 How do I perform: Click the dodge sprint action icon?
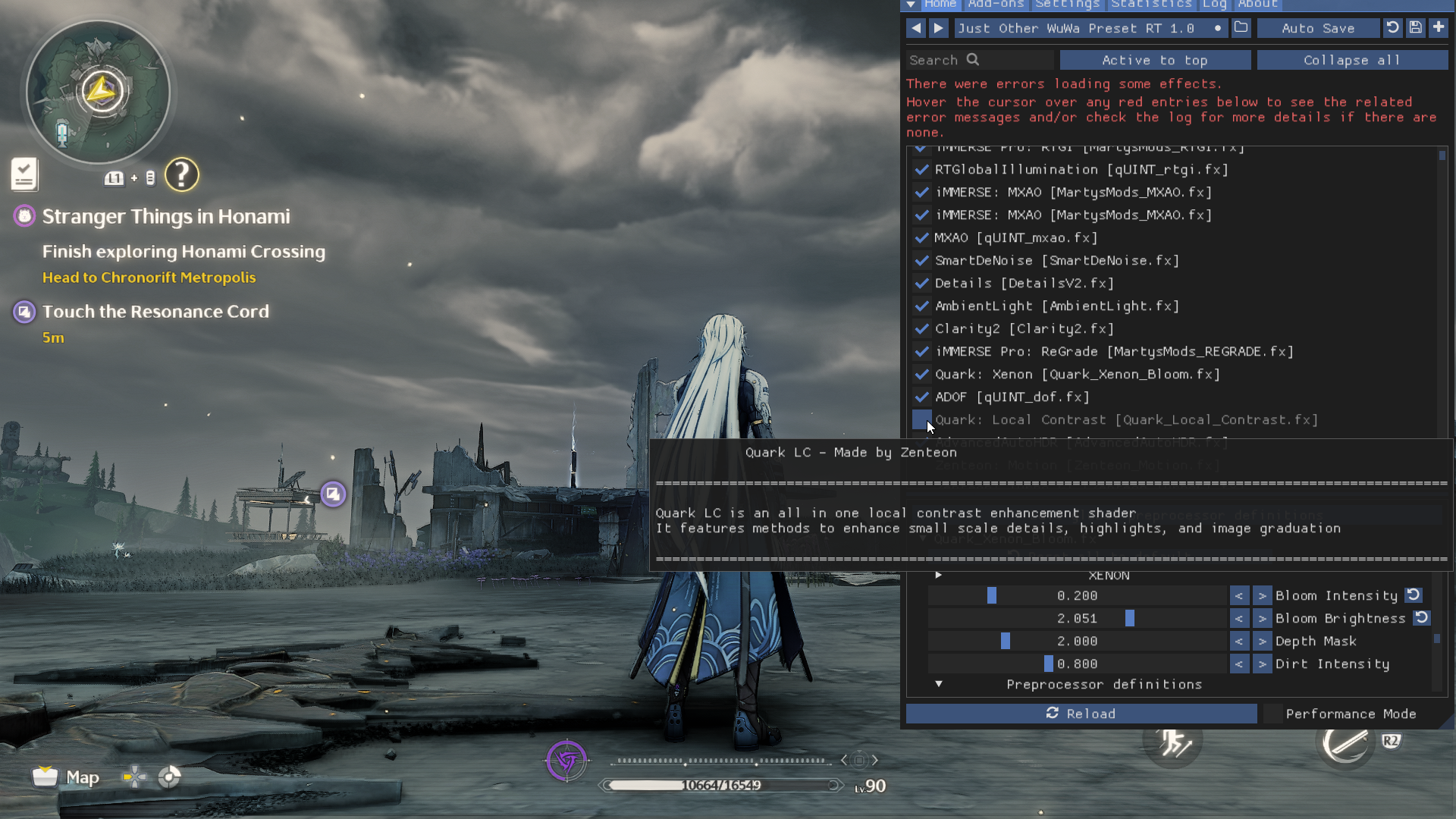pyautogui.click(x=1172, y=742)
